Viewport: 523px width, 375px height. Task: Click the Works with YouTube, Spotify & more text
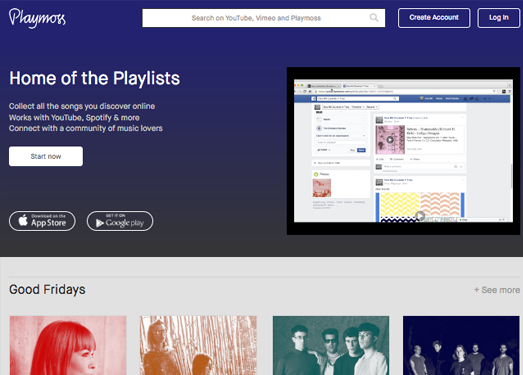click(74, 117)
